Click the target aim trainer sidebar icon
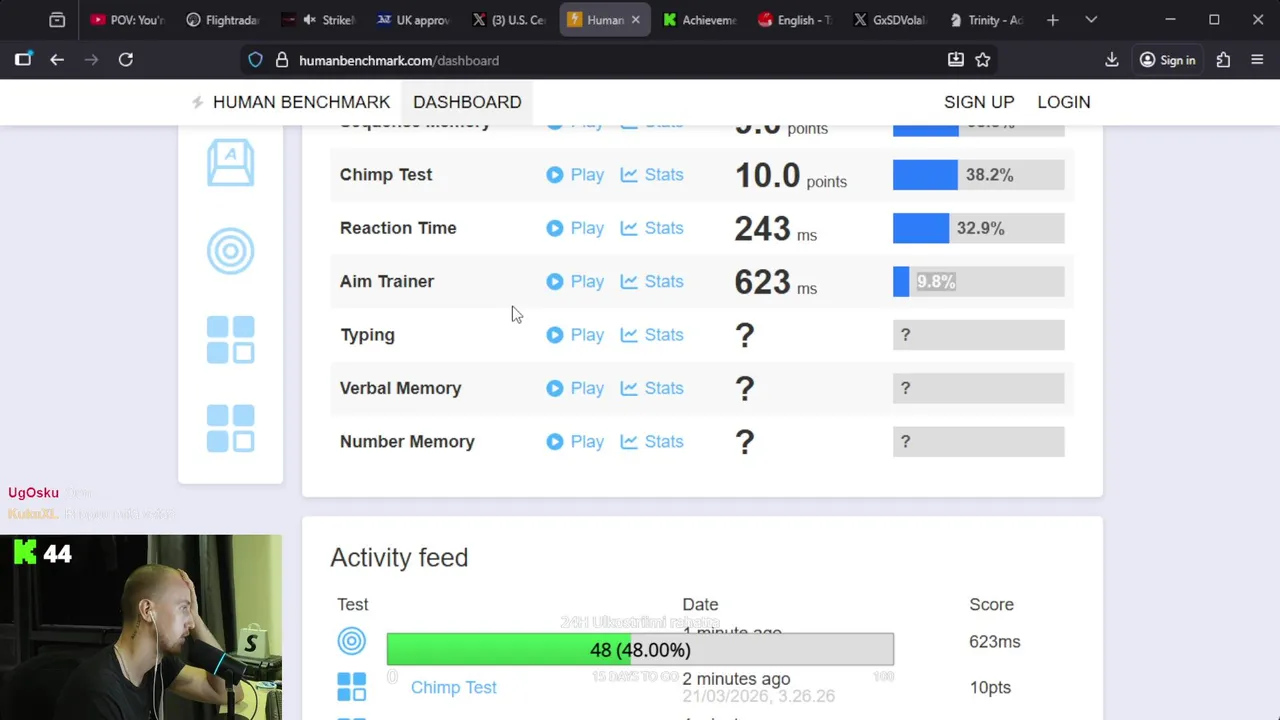This screenshot has width=1280, height=720. pyautogui.click(x=231, y=251)
